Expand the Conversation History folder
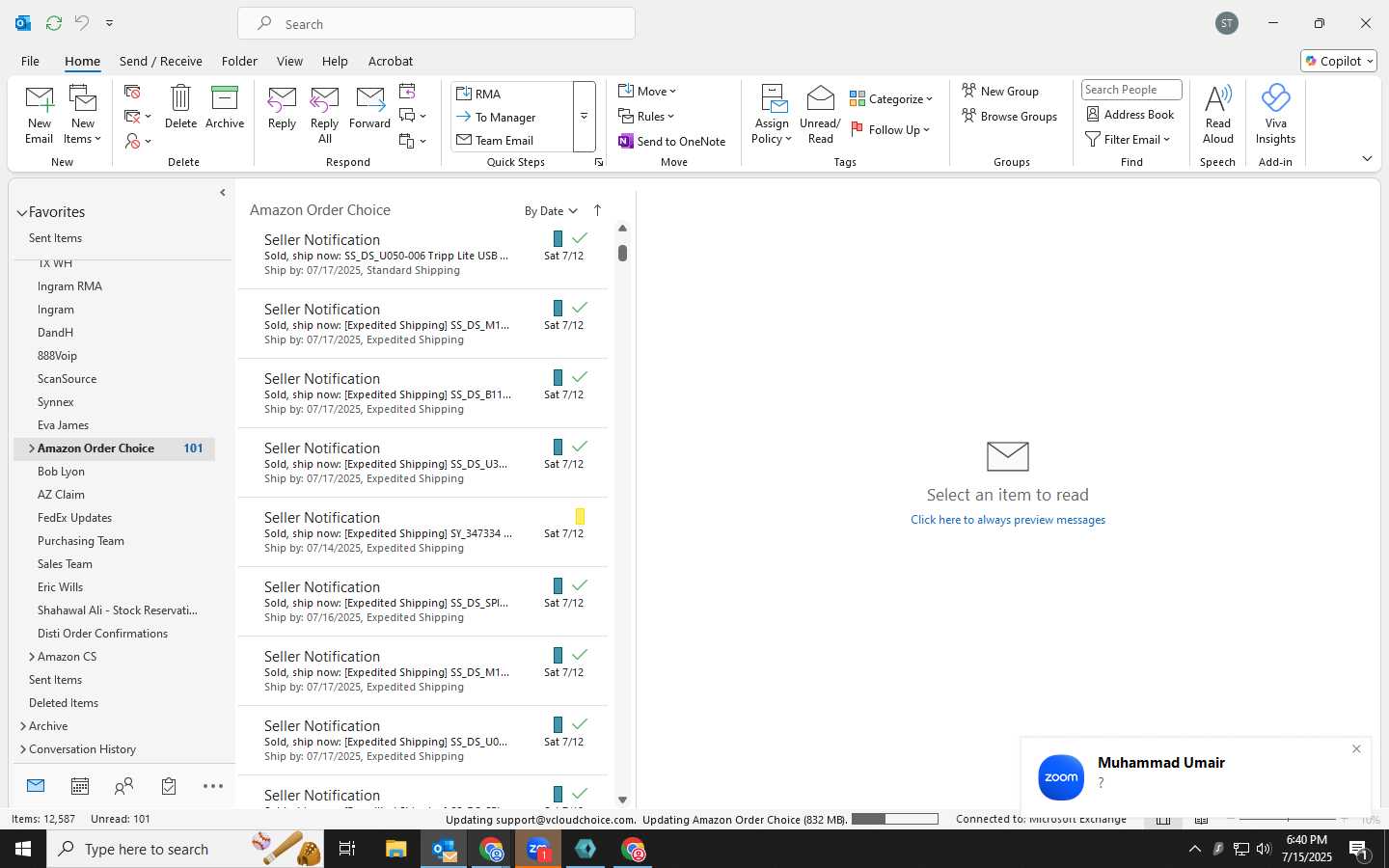This screenshot has width=1389, height=868. [x=23, y=749]
